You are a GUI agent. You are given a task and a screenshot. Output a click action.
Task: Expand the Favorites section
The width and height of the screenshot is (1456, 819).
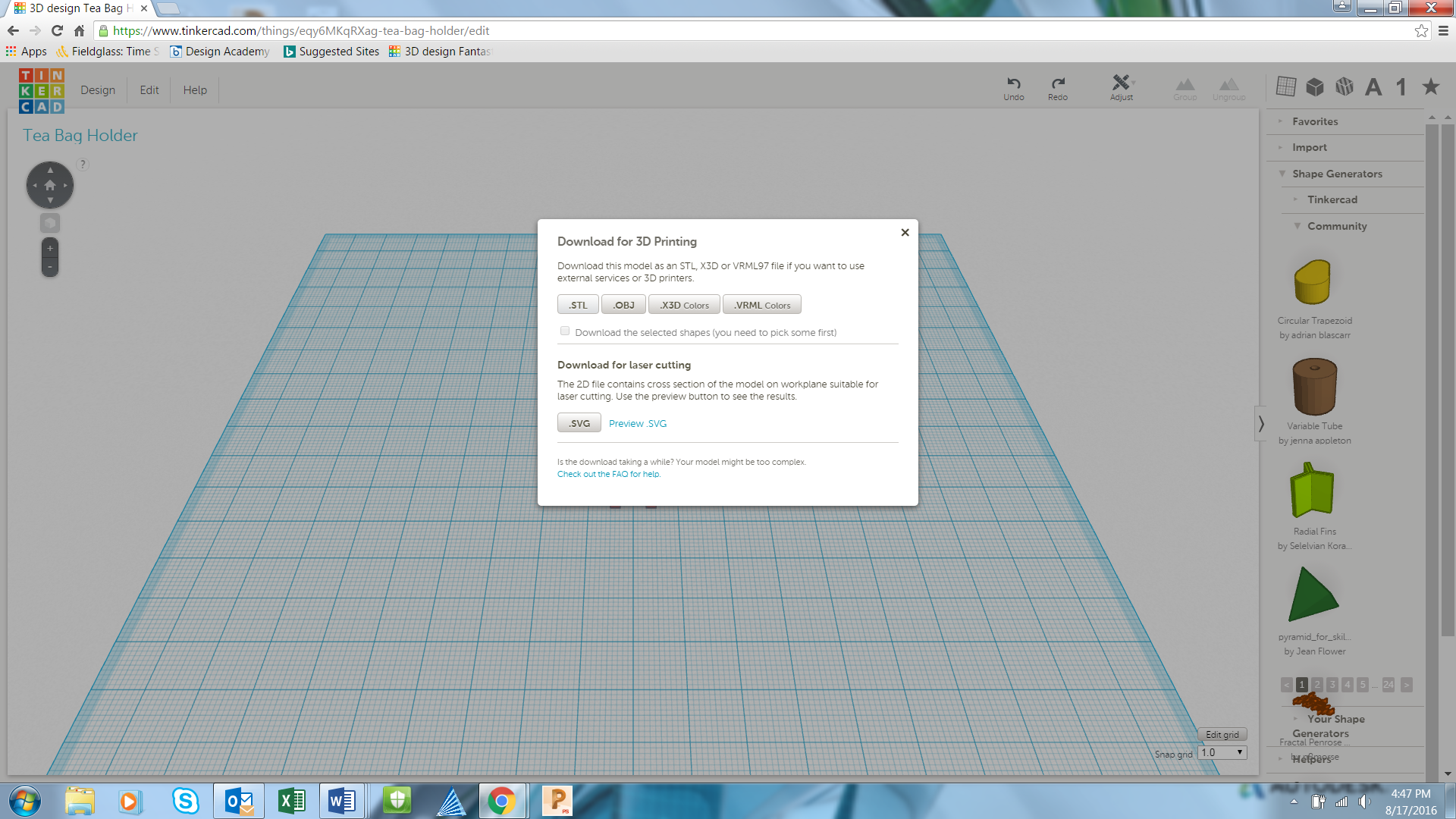[1315, 121]
